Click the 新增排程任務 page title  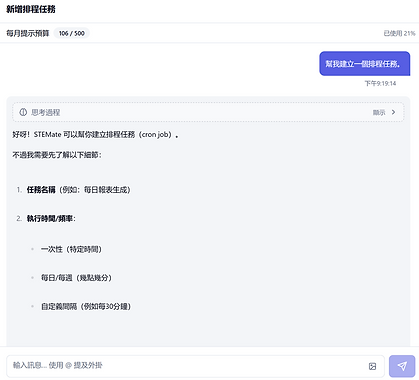31,9
